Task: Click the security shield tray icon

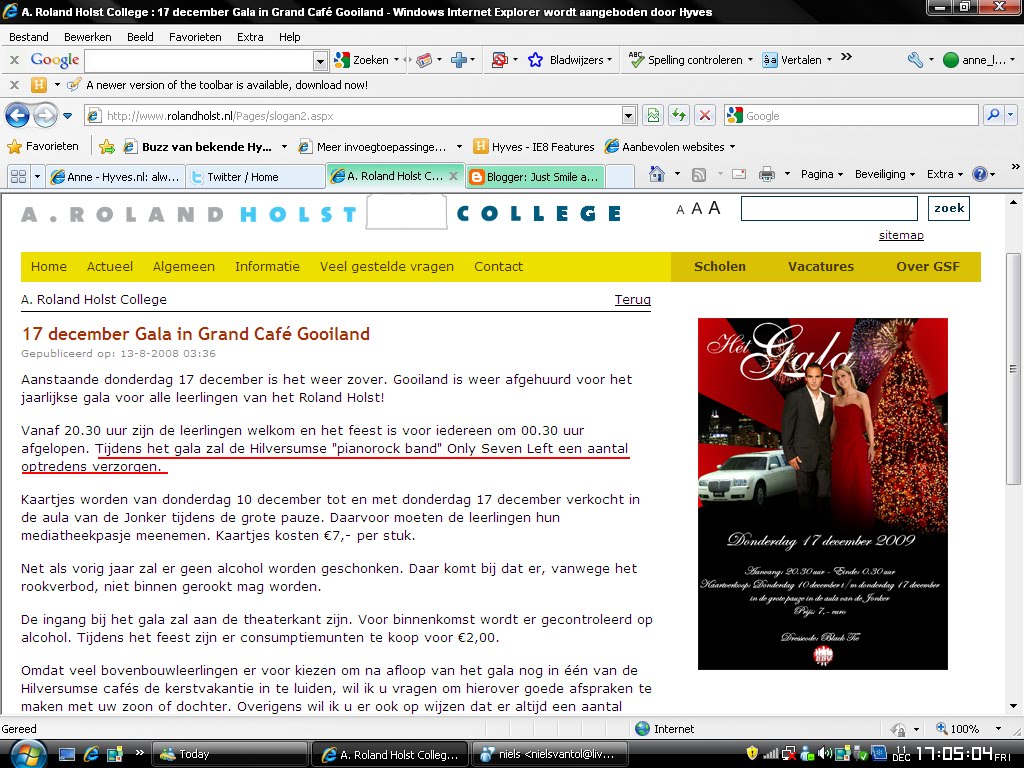Action: pos(752,754)
